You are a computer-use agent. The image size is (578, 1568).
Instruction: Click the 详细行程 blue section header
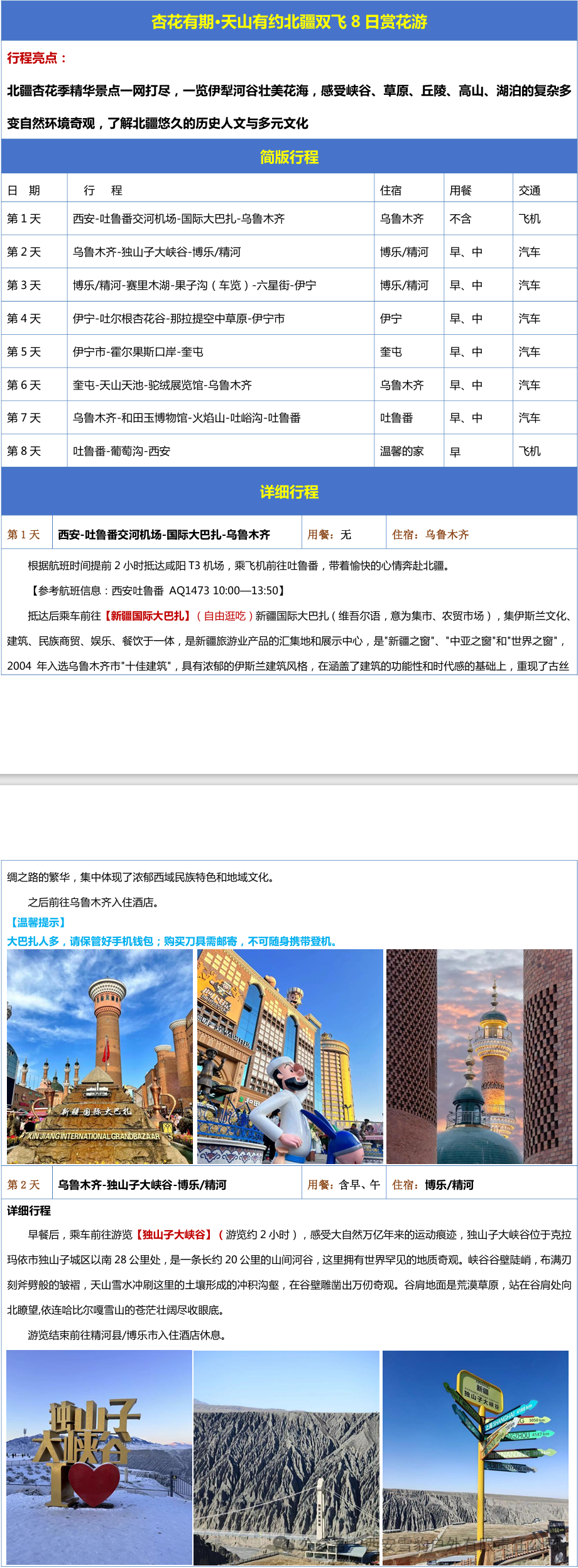tap(289, 492)
